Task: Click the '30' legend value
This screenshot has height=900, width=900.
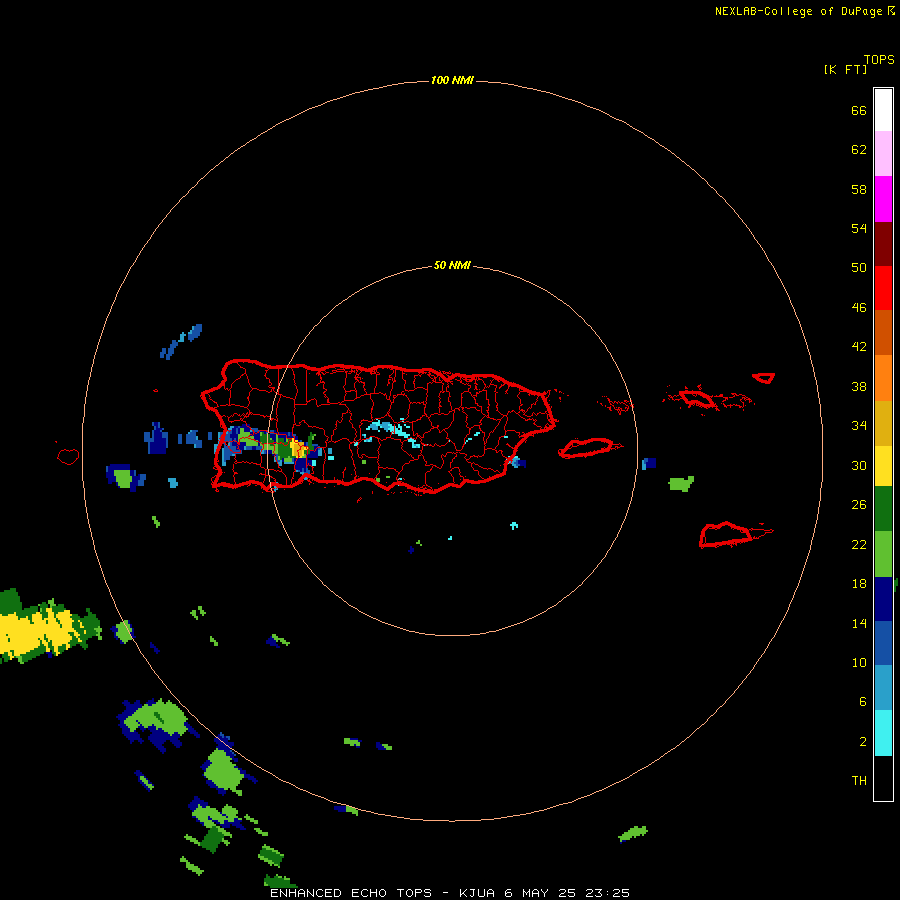Action: click(859, 465)
